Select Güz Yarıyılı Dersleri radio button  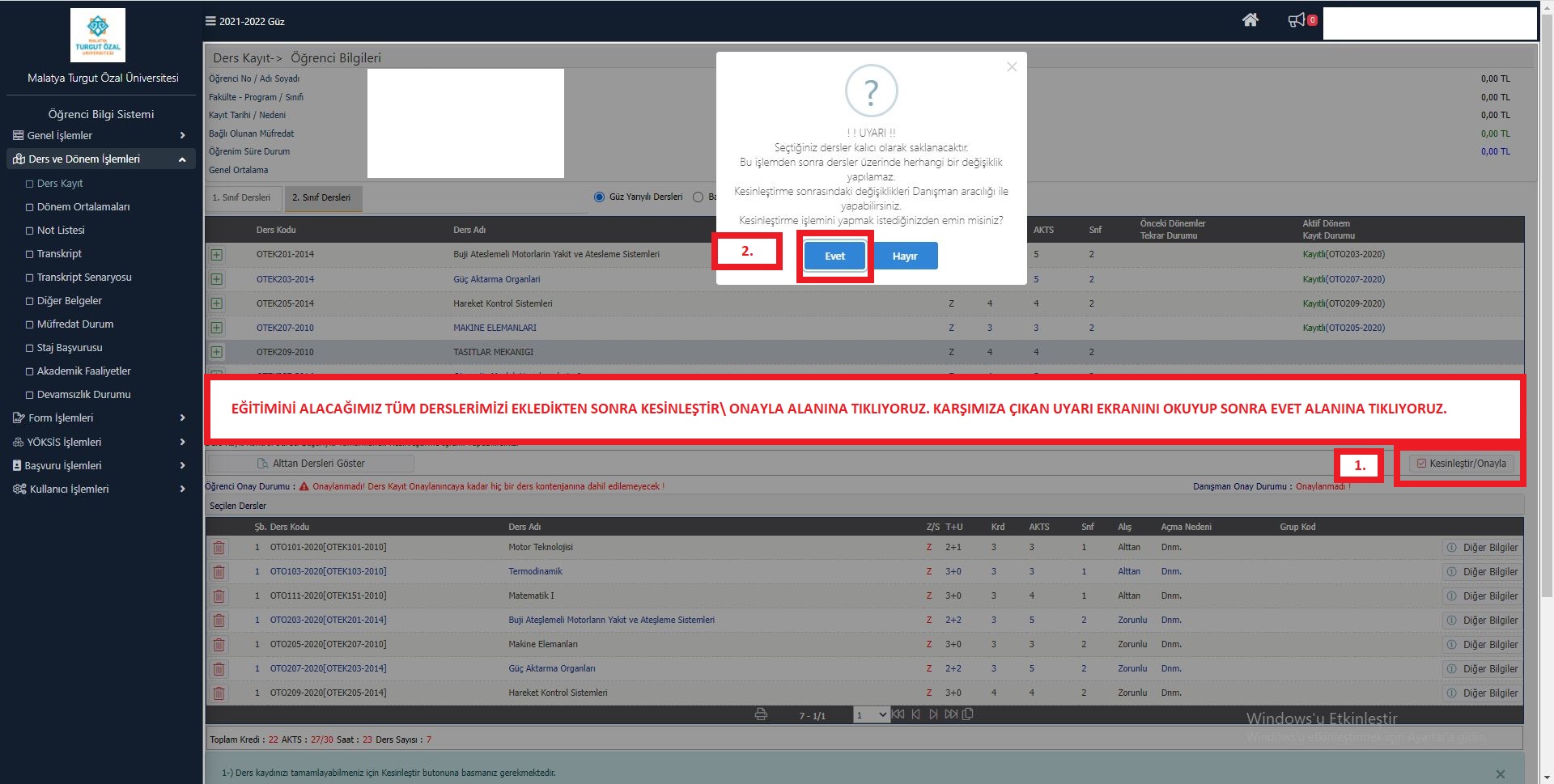tap(600, 197)
